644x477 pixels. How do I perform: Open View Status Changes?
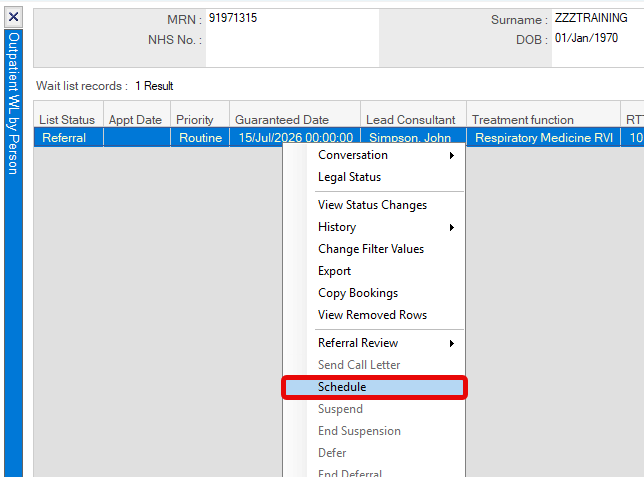click(372, 205)
